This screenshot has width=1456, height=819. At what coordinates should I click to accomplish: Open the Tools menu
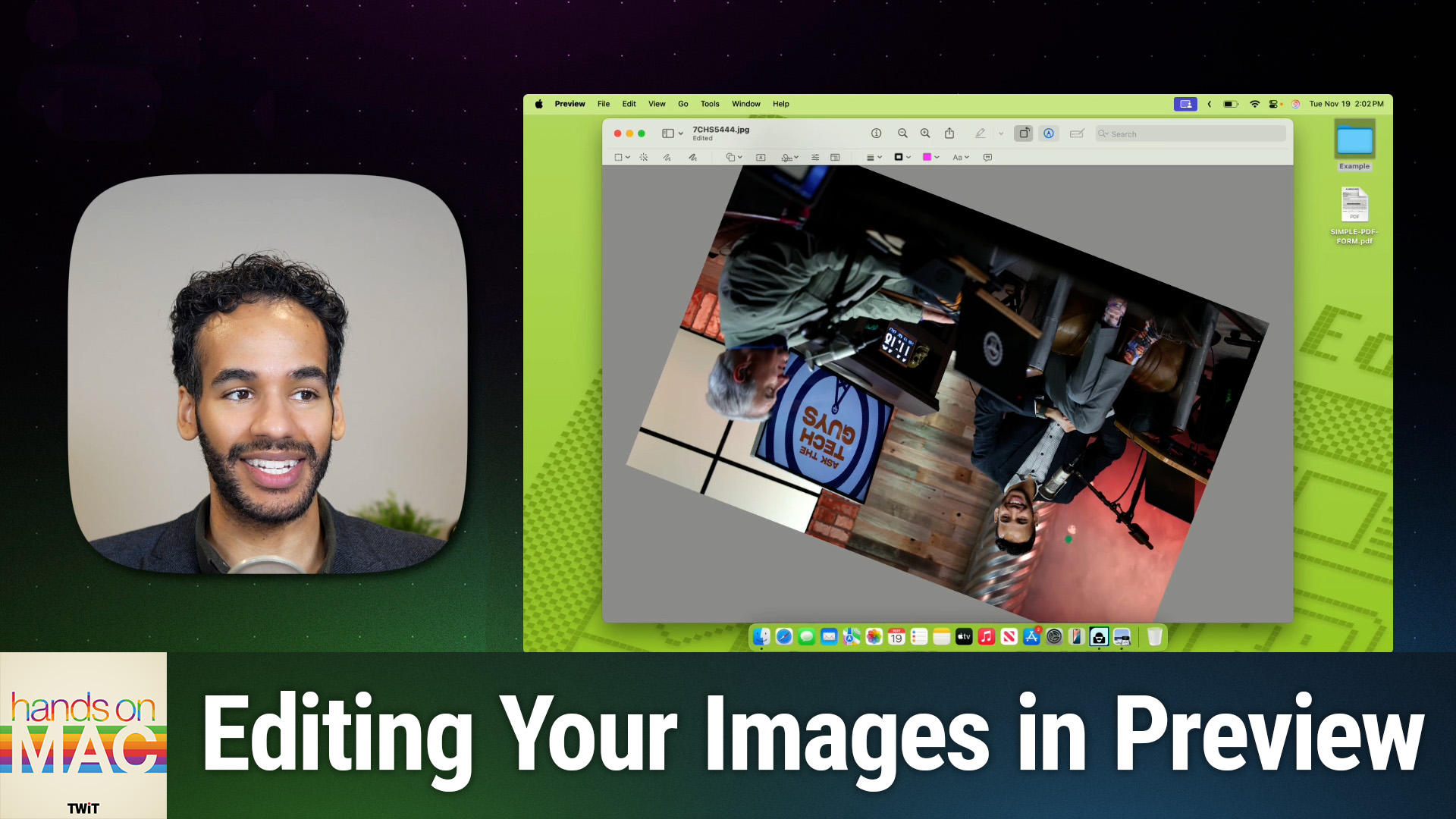(710, 104)
